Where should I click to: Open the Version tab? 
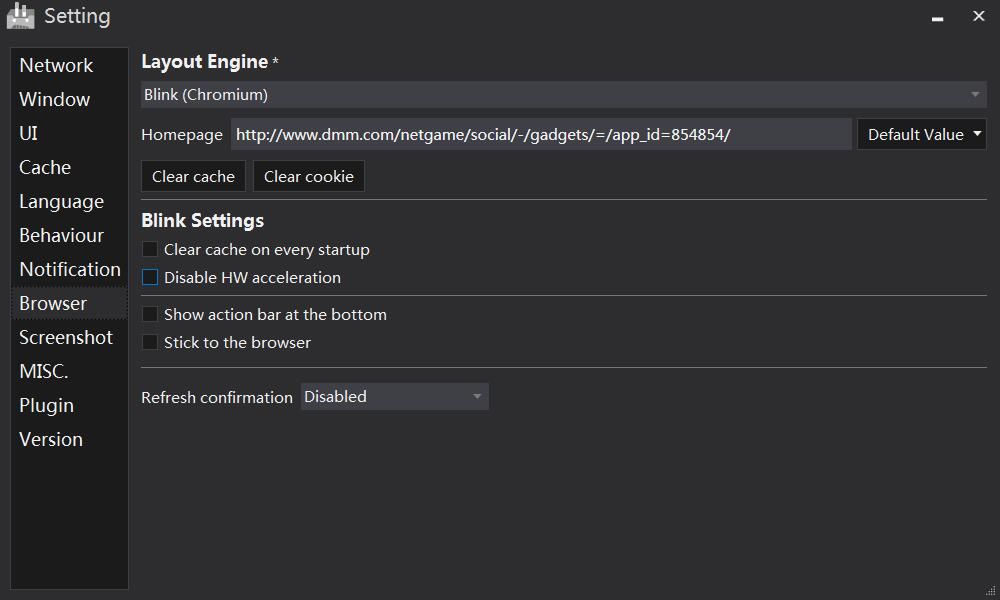pyautogui.click(x=70, y=439)
